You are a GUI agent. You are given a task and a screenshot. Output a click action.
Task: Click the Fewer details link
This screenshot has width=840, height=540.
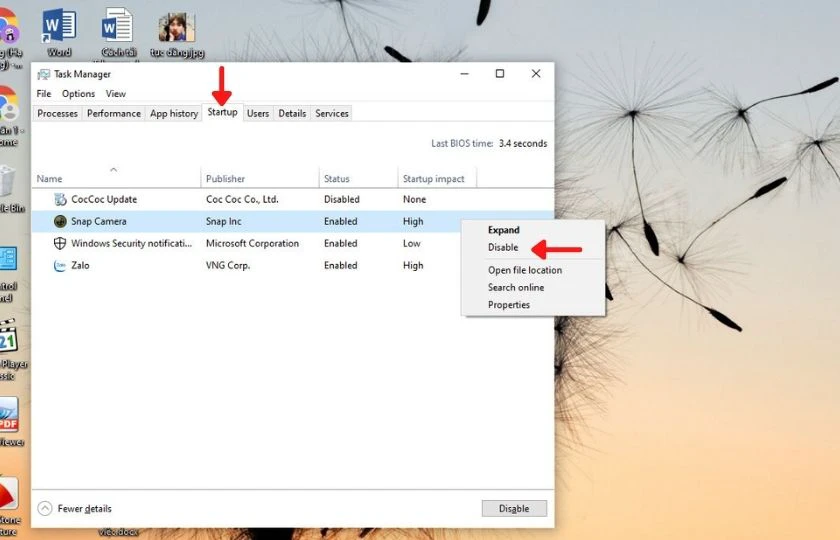tap(85, 508)
